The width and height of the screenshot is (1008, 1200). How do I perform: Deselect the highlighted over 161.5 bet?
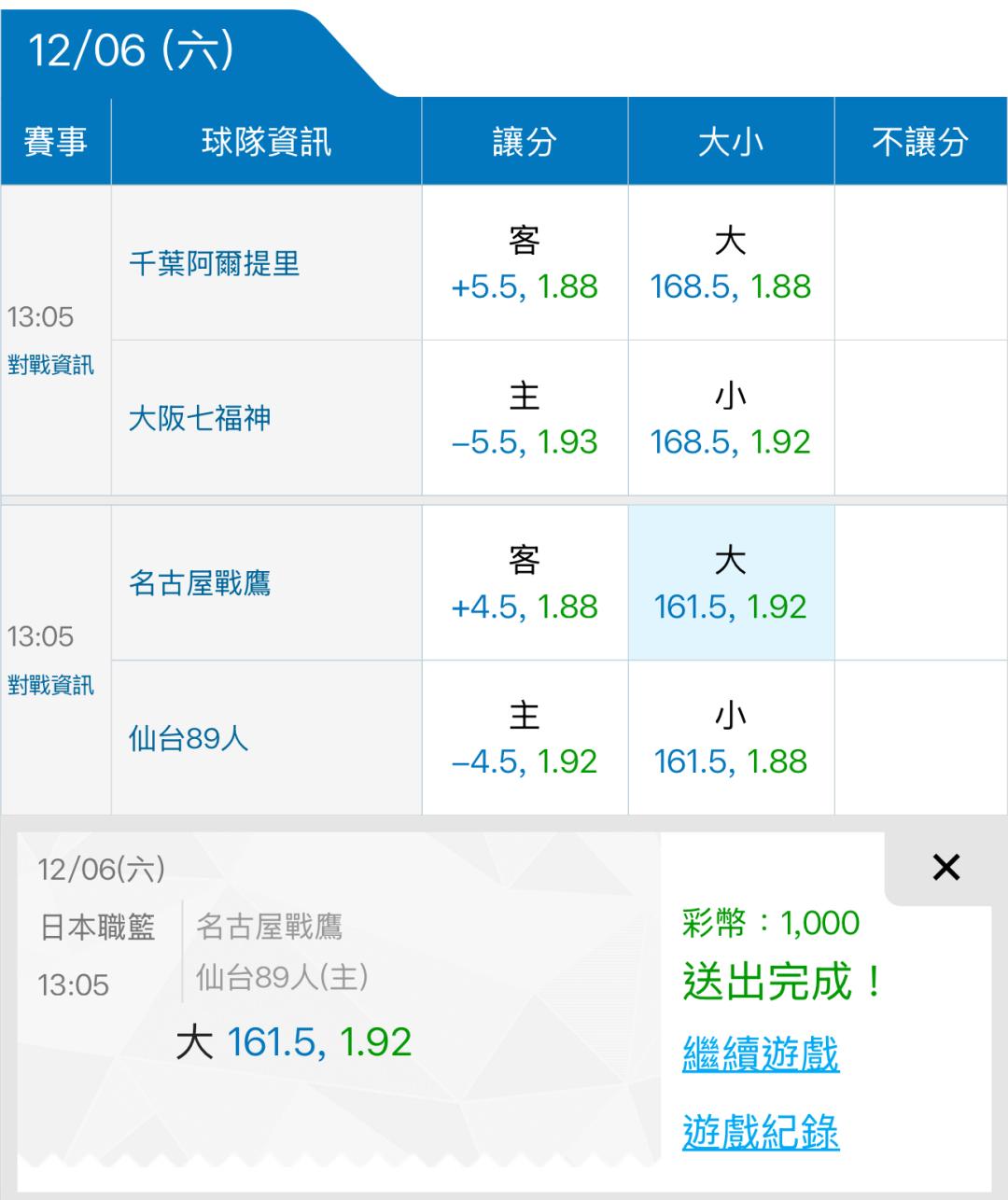point(731,584)
